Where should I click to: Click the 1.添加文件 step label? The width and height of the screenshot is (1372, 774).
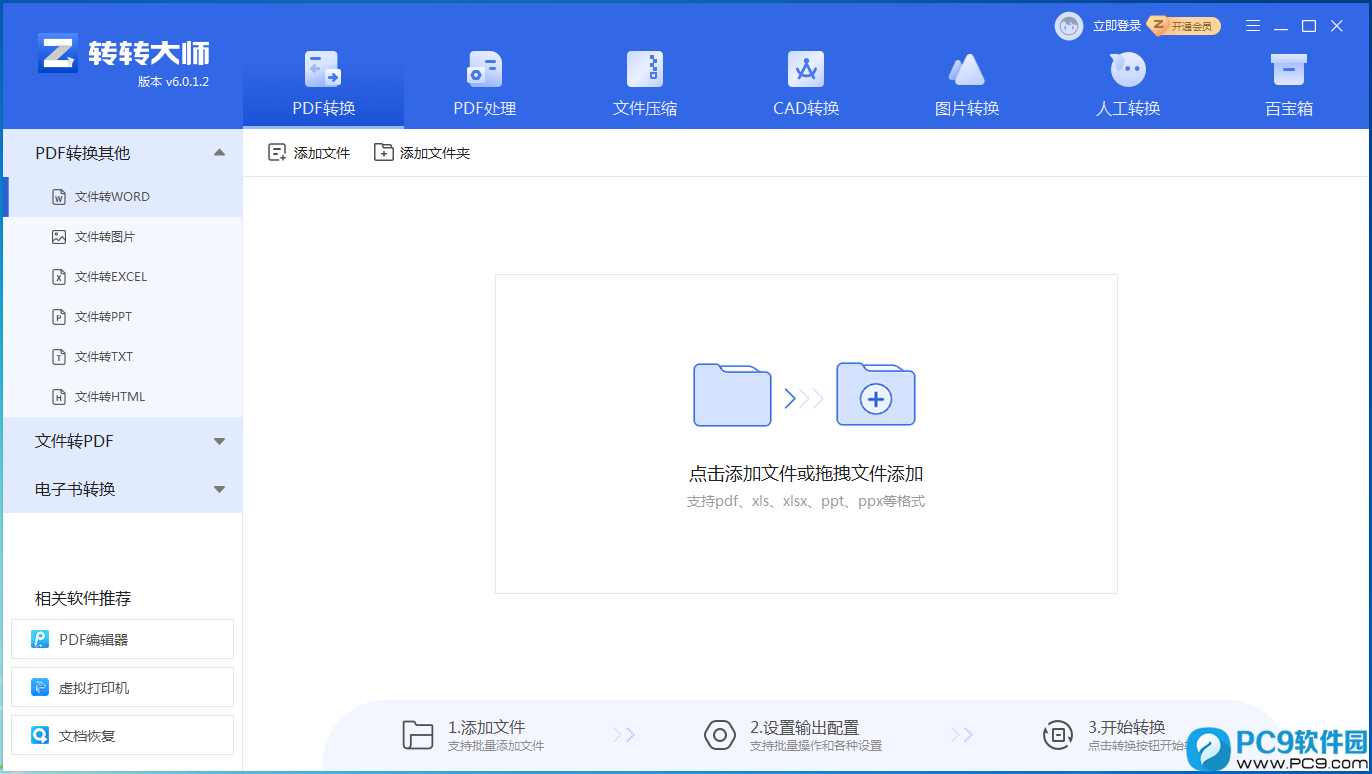pos(486,727)
